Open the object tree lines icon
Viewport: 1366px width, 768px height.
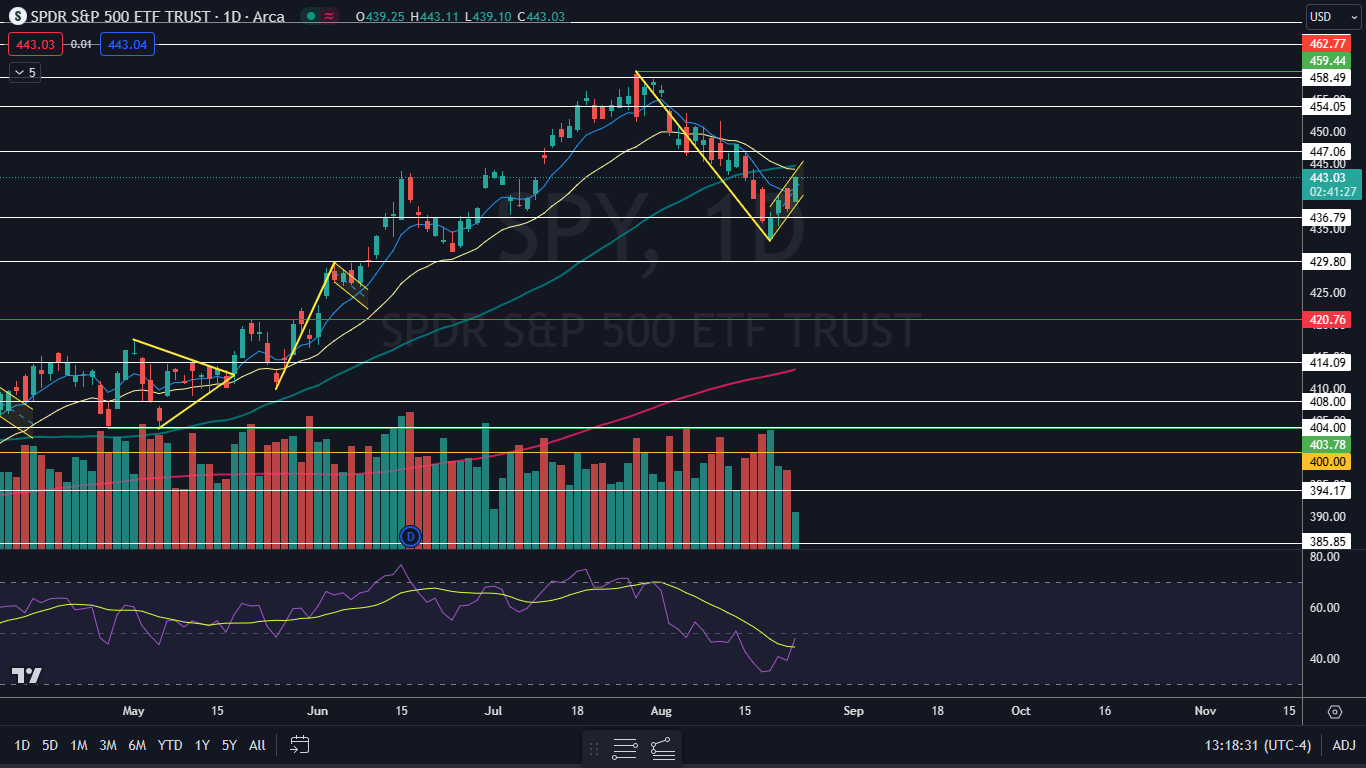(x=625, y=748)
